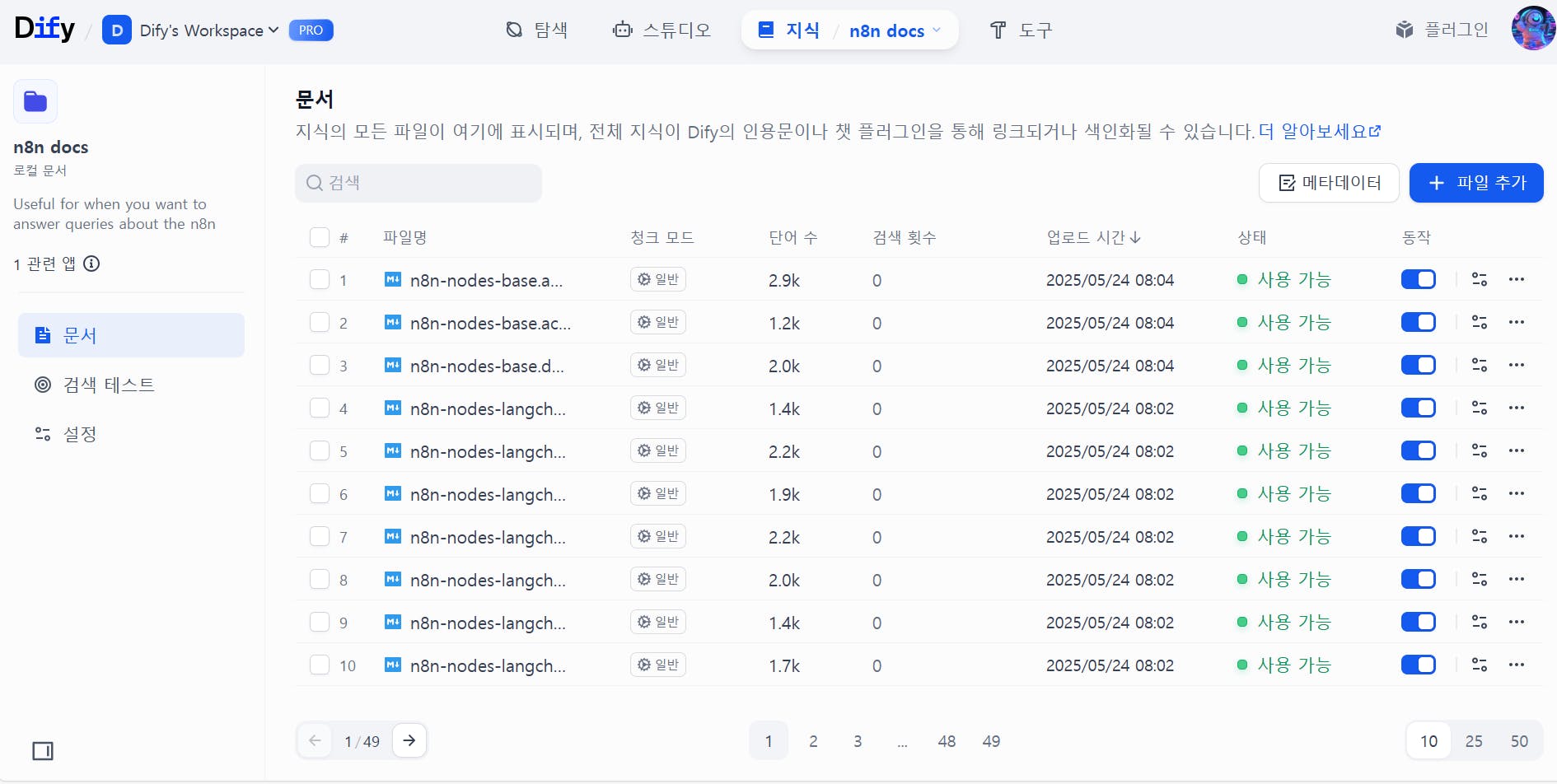Sort by upload time (업로드 시간) column
The image size is (1557, 784).
point(1093,238)
